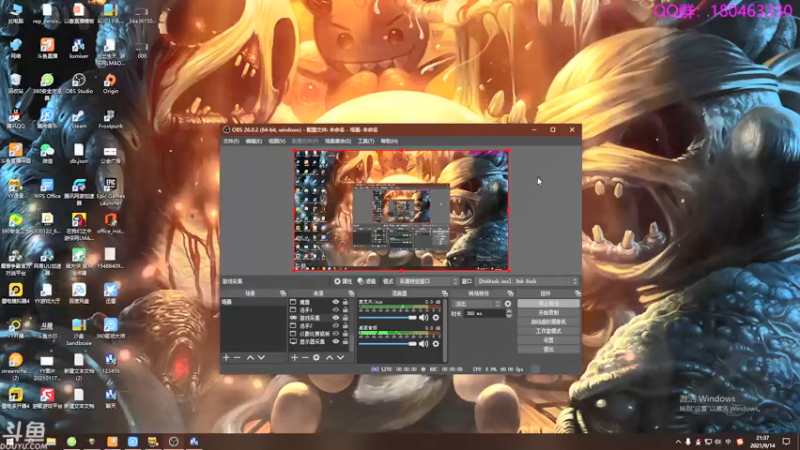This screenshot has height=450, width=800.
Task: Open Origin desktop shortcut
Action: [110, 84]
